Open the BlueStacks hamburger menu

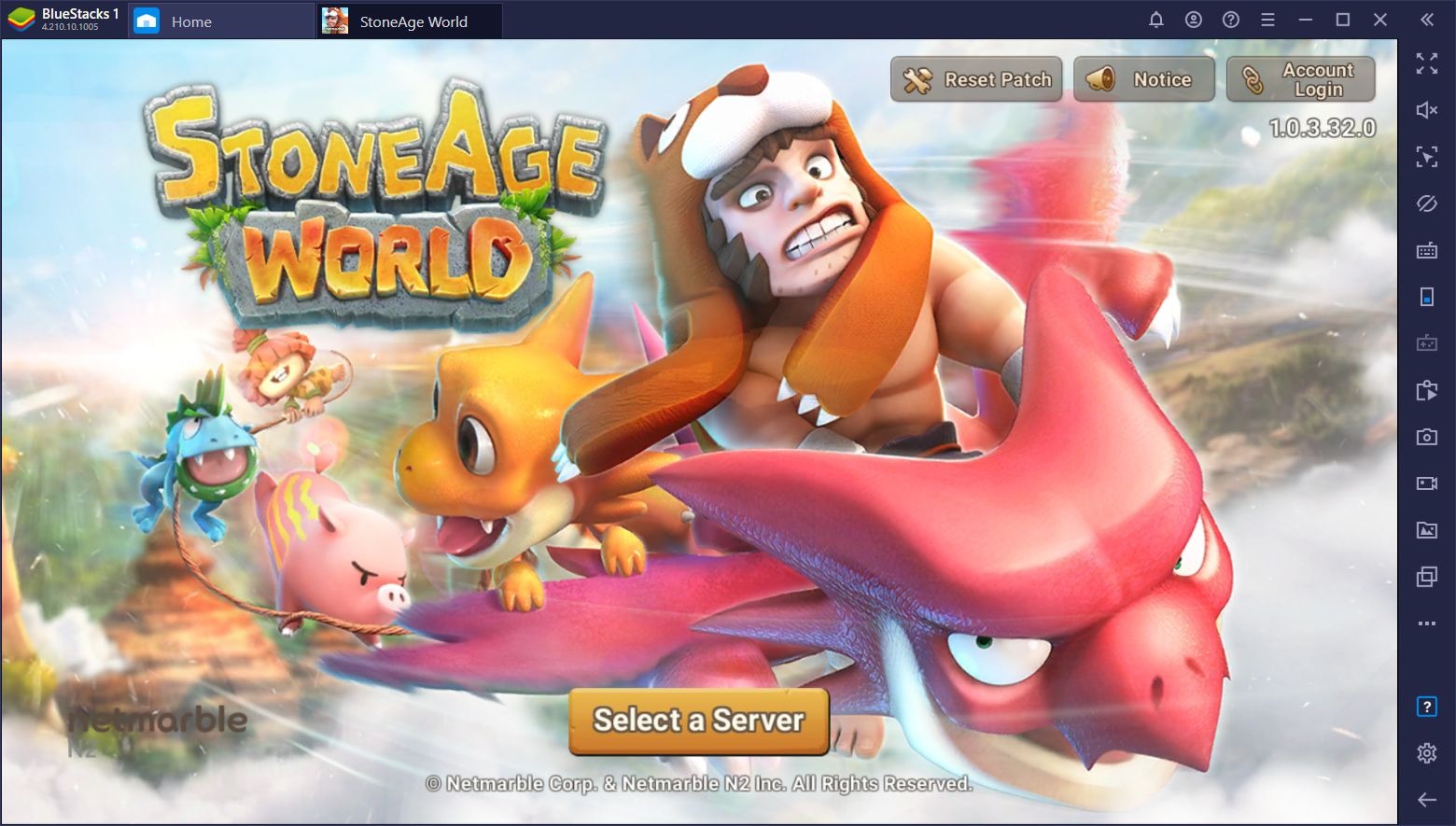(1267, 20)
